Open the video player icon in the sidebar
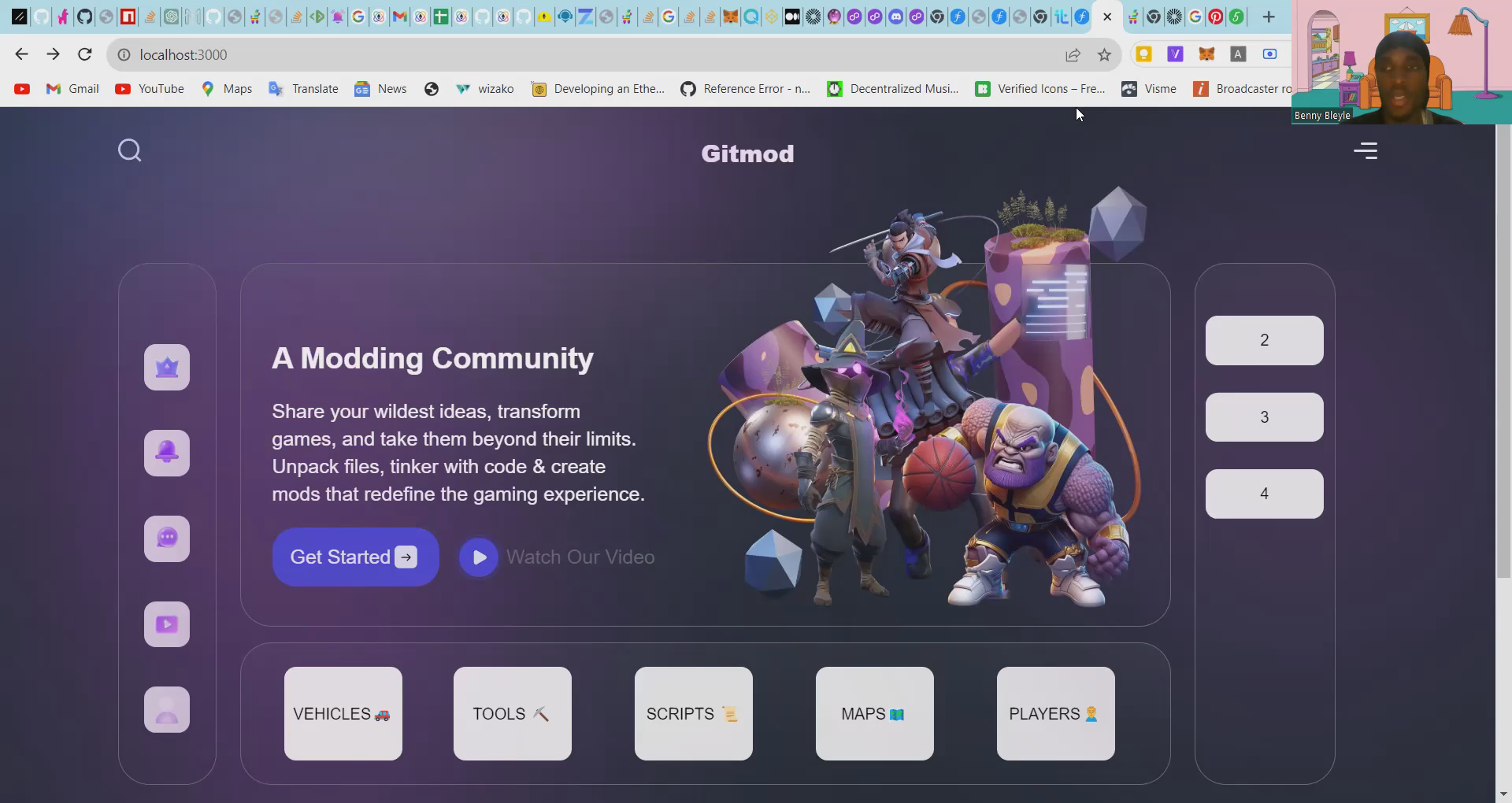The width and height of the screenshot is (1512, 803). [167, 624]
